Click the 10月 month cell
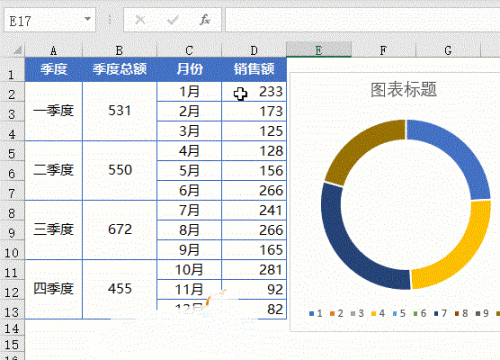Viewport: 500px width, 360px height. [189, 269]
